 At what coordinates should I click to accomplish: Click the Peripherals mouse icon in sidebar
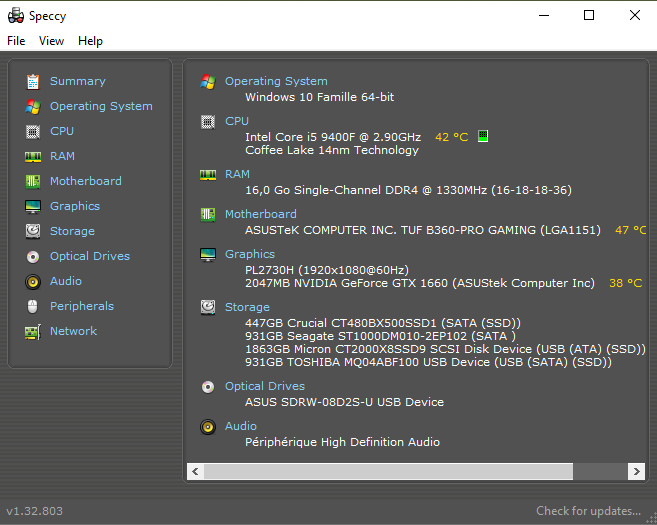pos(33,306)
